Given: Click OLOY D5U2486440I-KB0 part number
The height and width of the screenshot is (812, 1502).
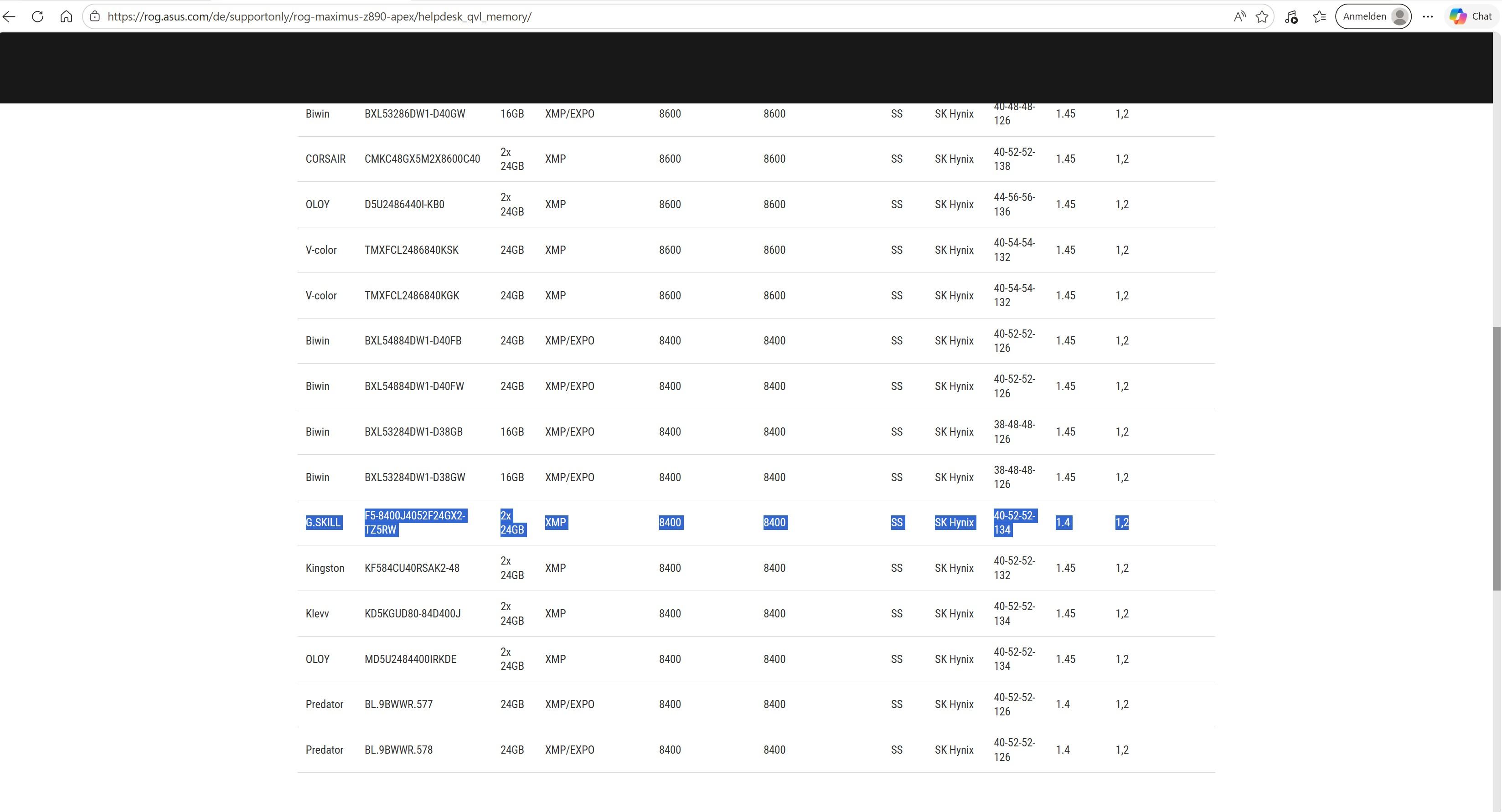Looking at the screenshot, I should pos(404,205).
